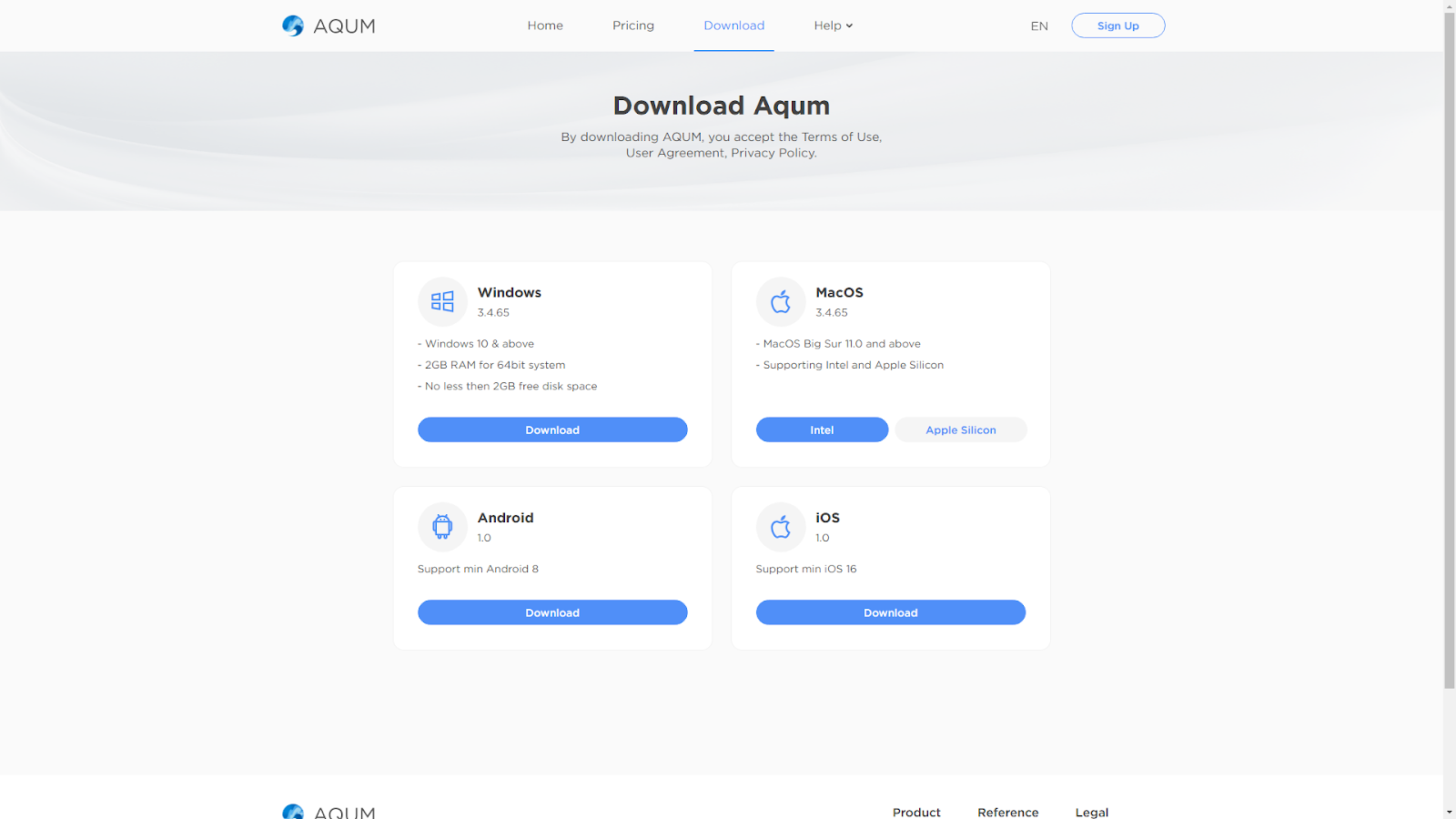This screenshot has height=819, width=1456.
Task: Open the Home page
Action: coord(545,25)
